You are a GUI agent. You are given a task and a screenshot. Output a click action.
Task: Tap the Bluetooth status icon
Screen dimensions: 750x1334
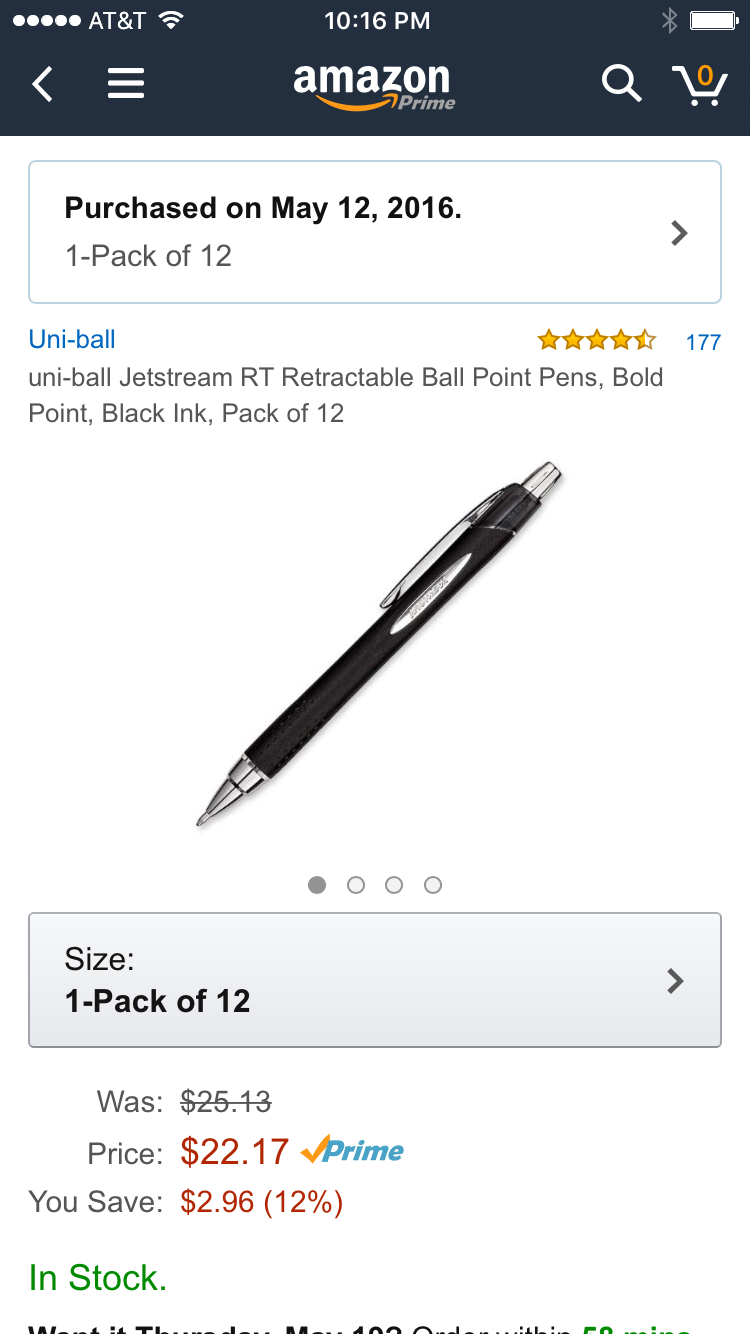tap(669, 20)
